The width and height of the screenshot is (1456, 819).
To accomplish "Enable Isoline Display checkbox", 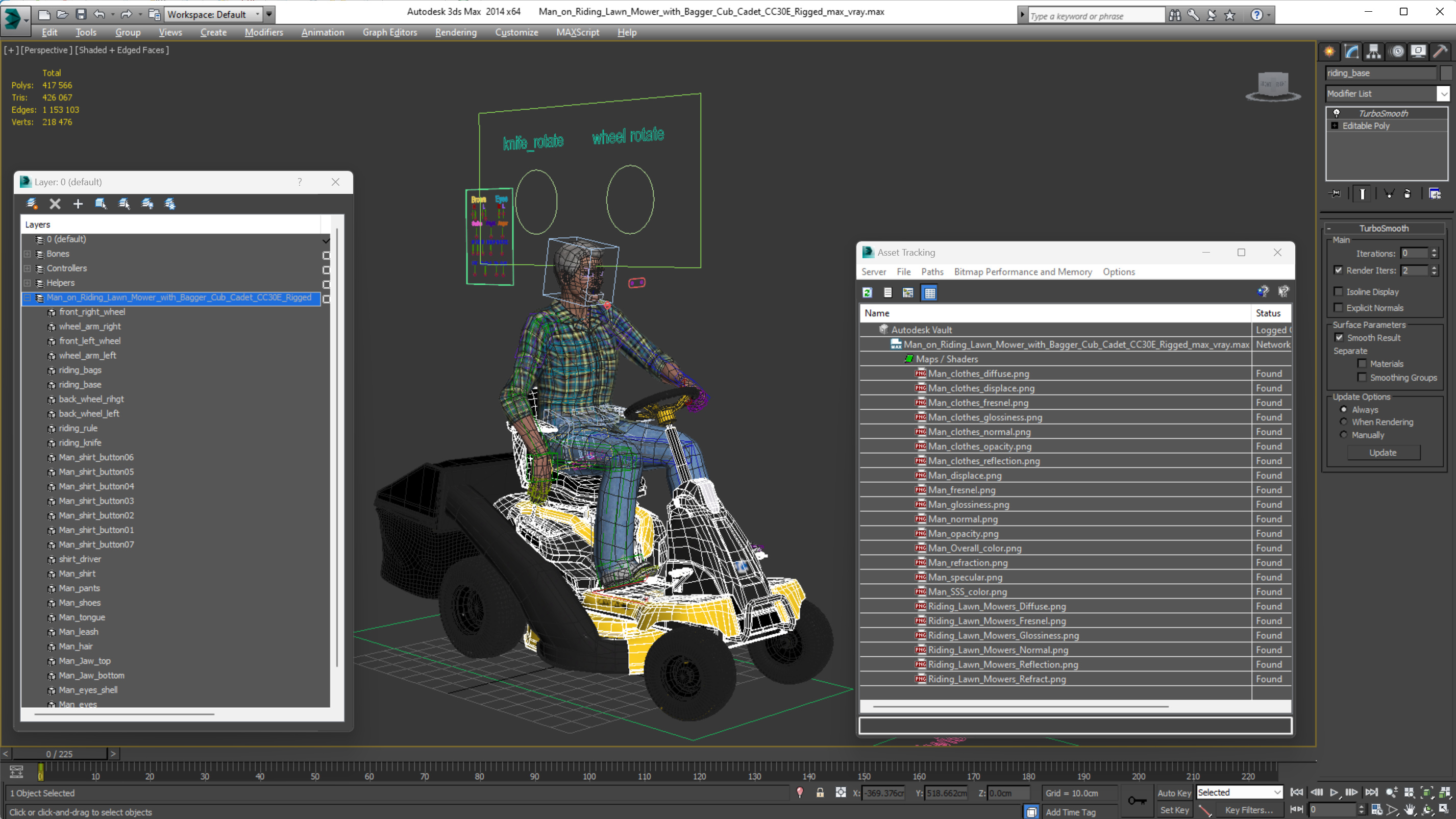I will [1339, 292].
